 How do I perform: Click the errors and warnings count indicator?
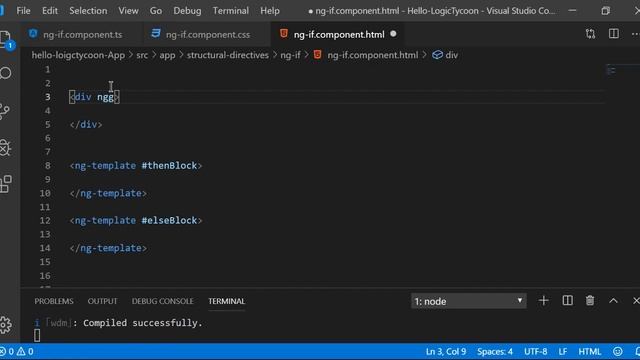(x=17, y=351)
